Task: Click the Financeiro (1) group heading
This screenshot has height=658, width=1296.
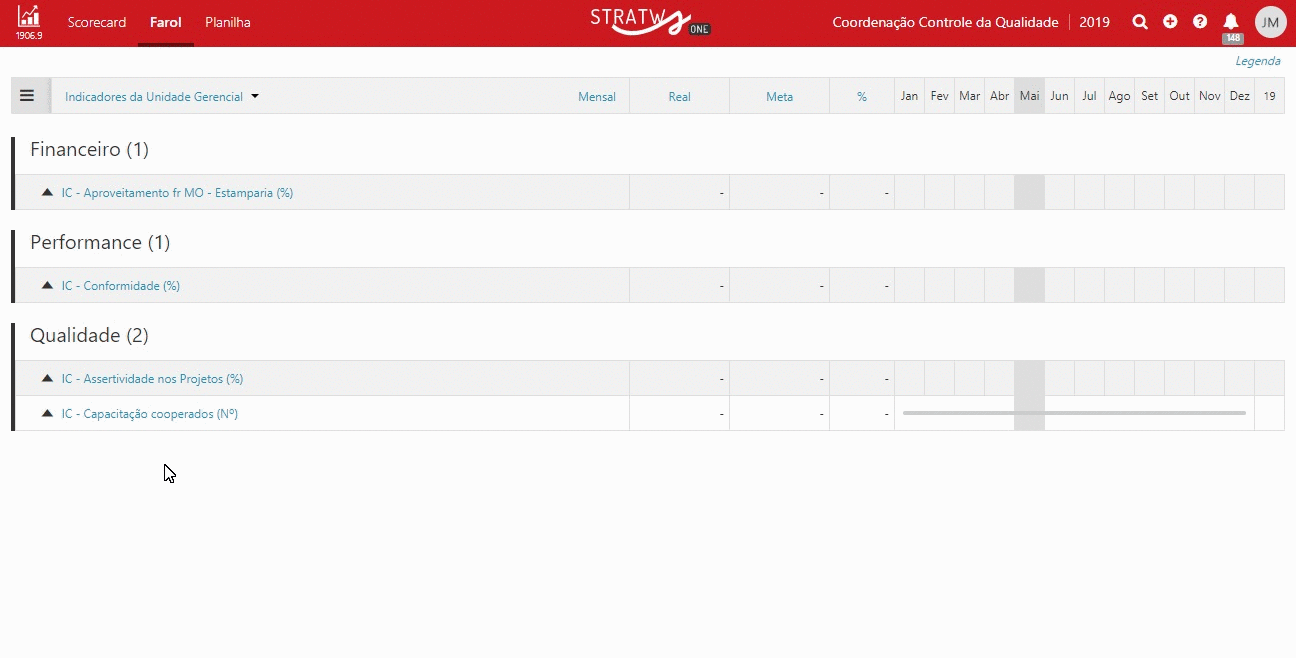Action: pyautogui.click(x=89, y=149)
